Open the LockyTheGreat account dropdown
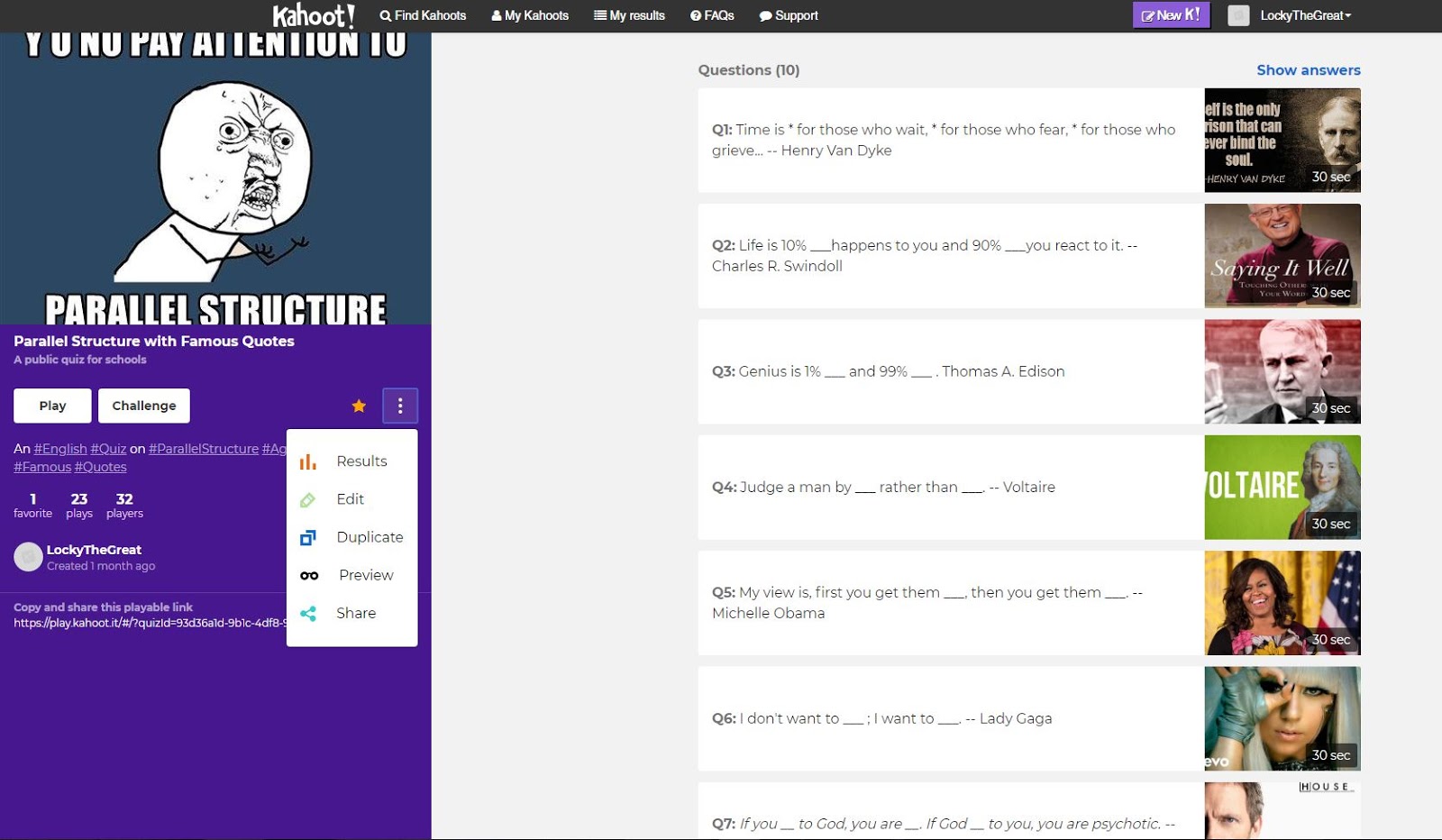1442x840 pixels. coord(1305,15)
